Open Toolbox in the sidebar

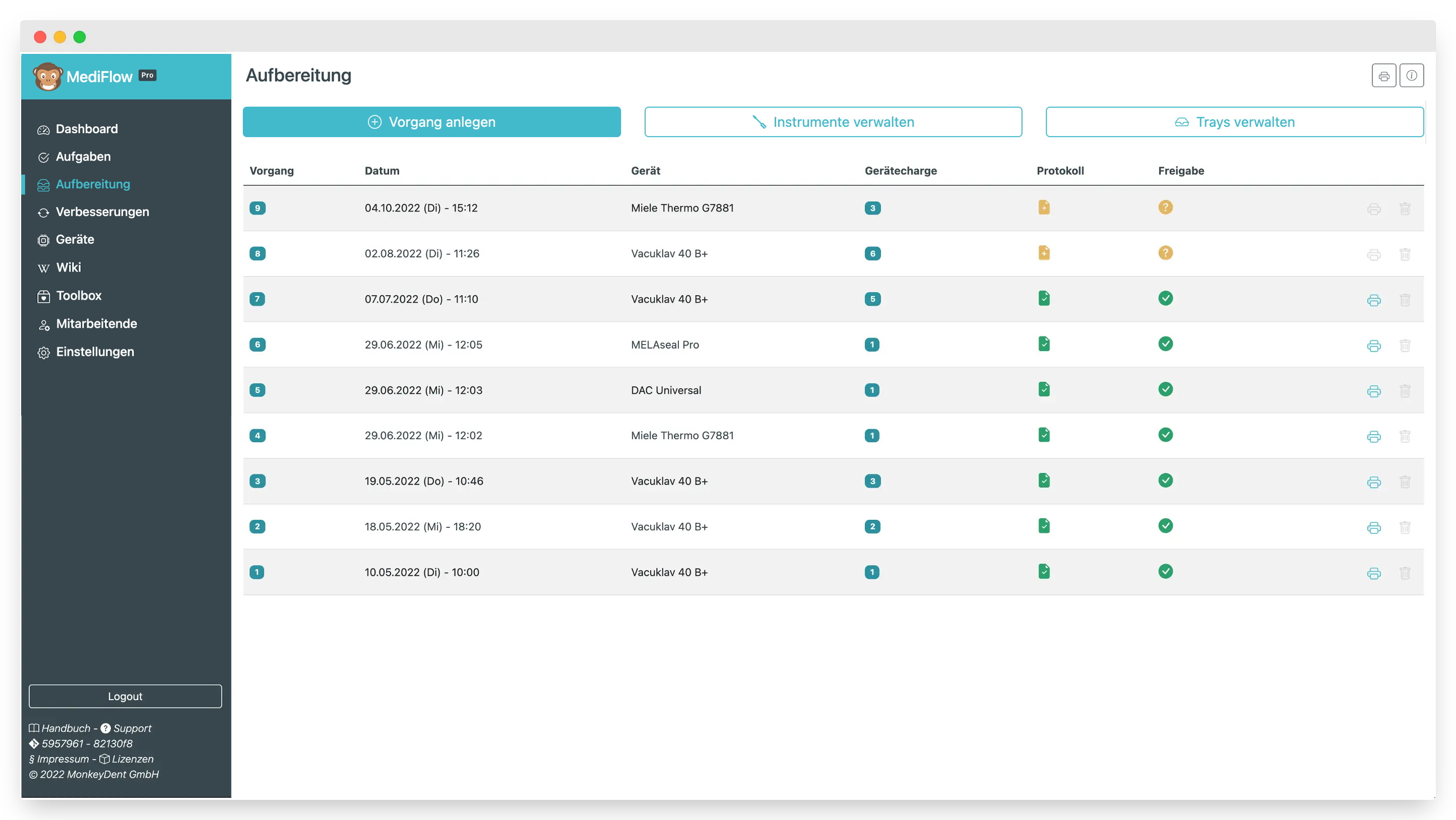pos(70,295)
